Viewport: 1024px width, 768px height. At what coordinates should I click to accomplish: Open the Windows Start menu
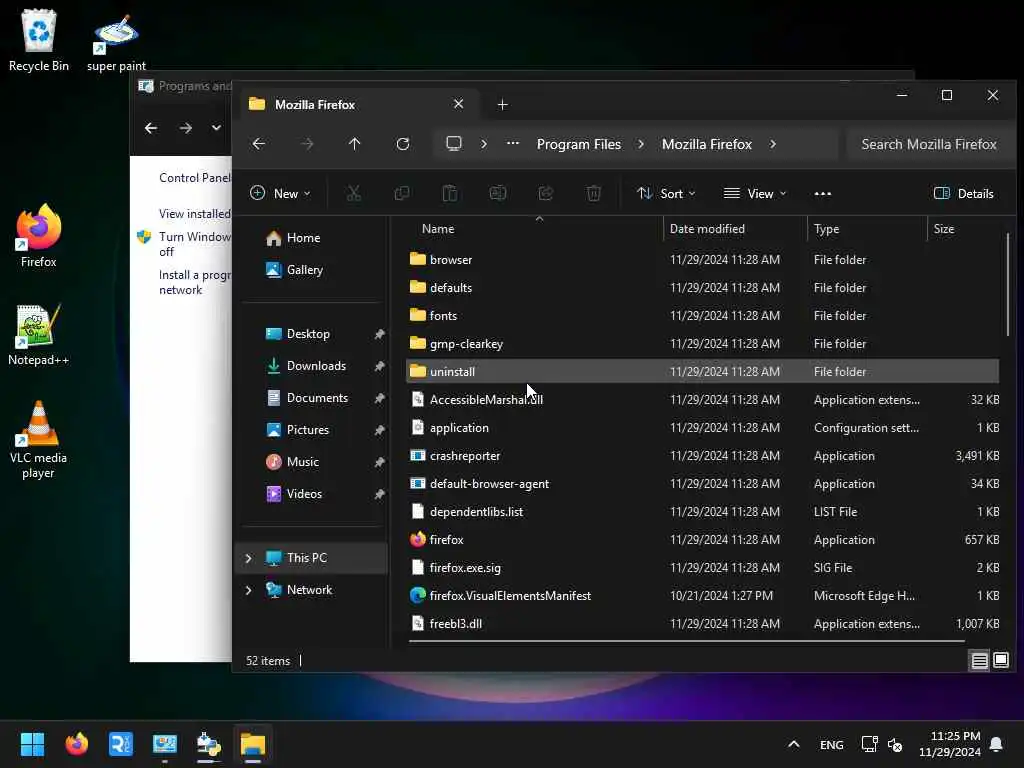32,744
